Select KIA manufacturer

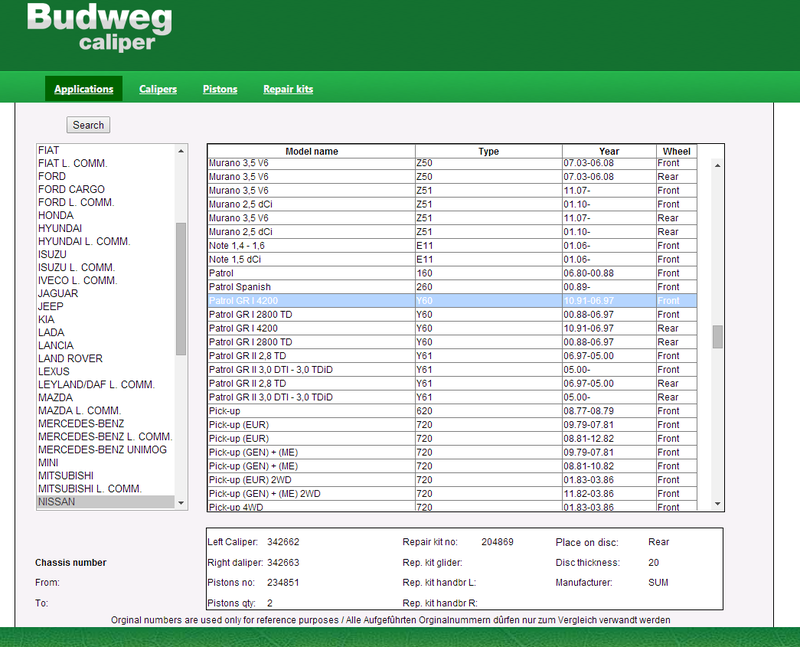coord(106,319)
